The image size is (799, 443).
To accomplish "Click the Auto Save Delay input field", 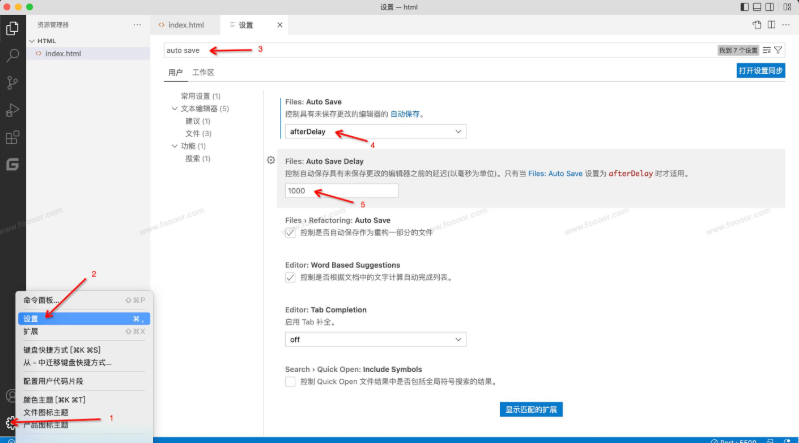I will [x=341, y=190].
